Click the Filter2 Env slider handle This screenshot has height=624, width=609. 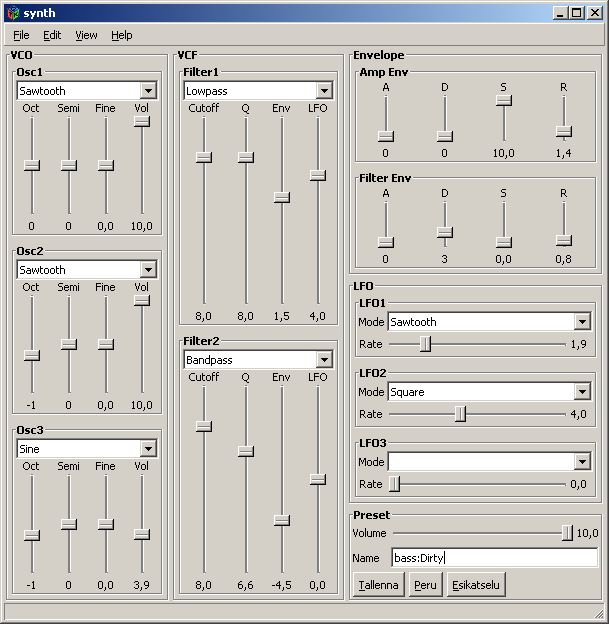coord(282,520)
